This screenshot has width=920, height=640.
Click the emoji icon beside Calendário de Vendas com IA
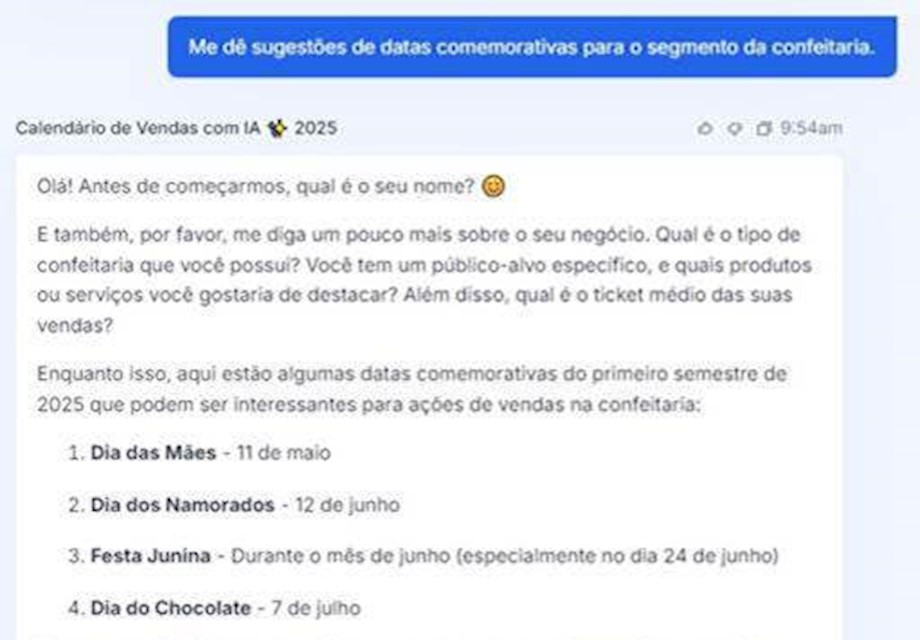click(277, 128)
